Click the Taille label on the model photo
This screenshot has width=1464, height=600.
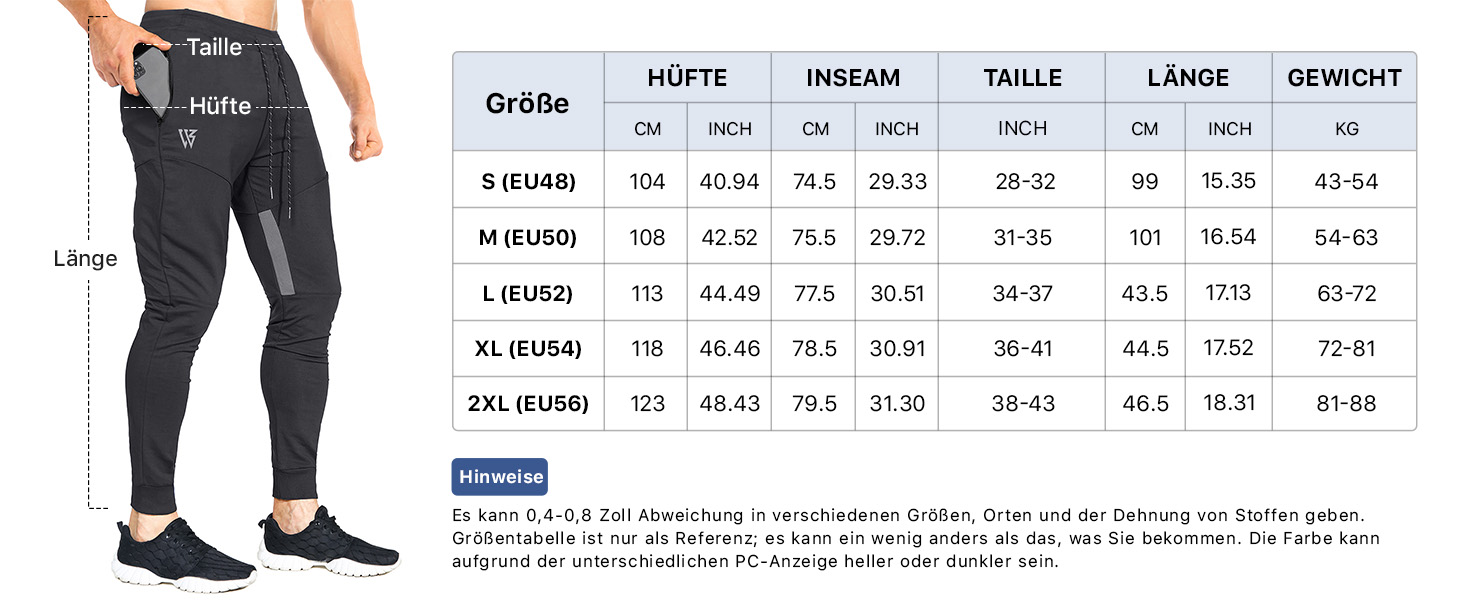[x=214, y=47]
